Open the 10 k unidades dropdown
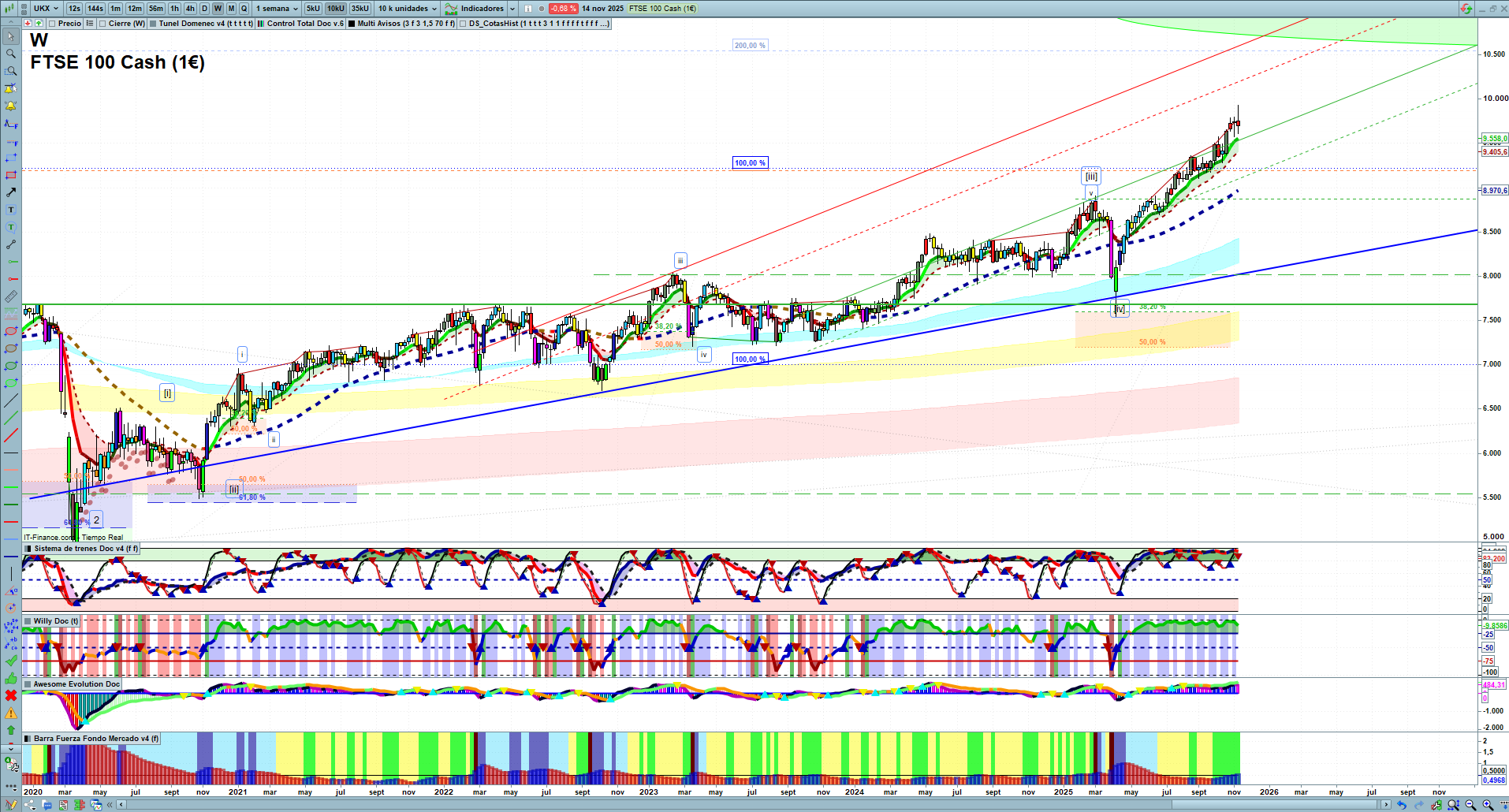 407,9
